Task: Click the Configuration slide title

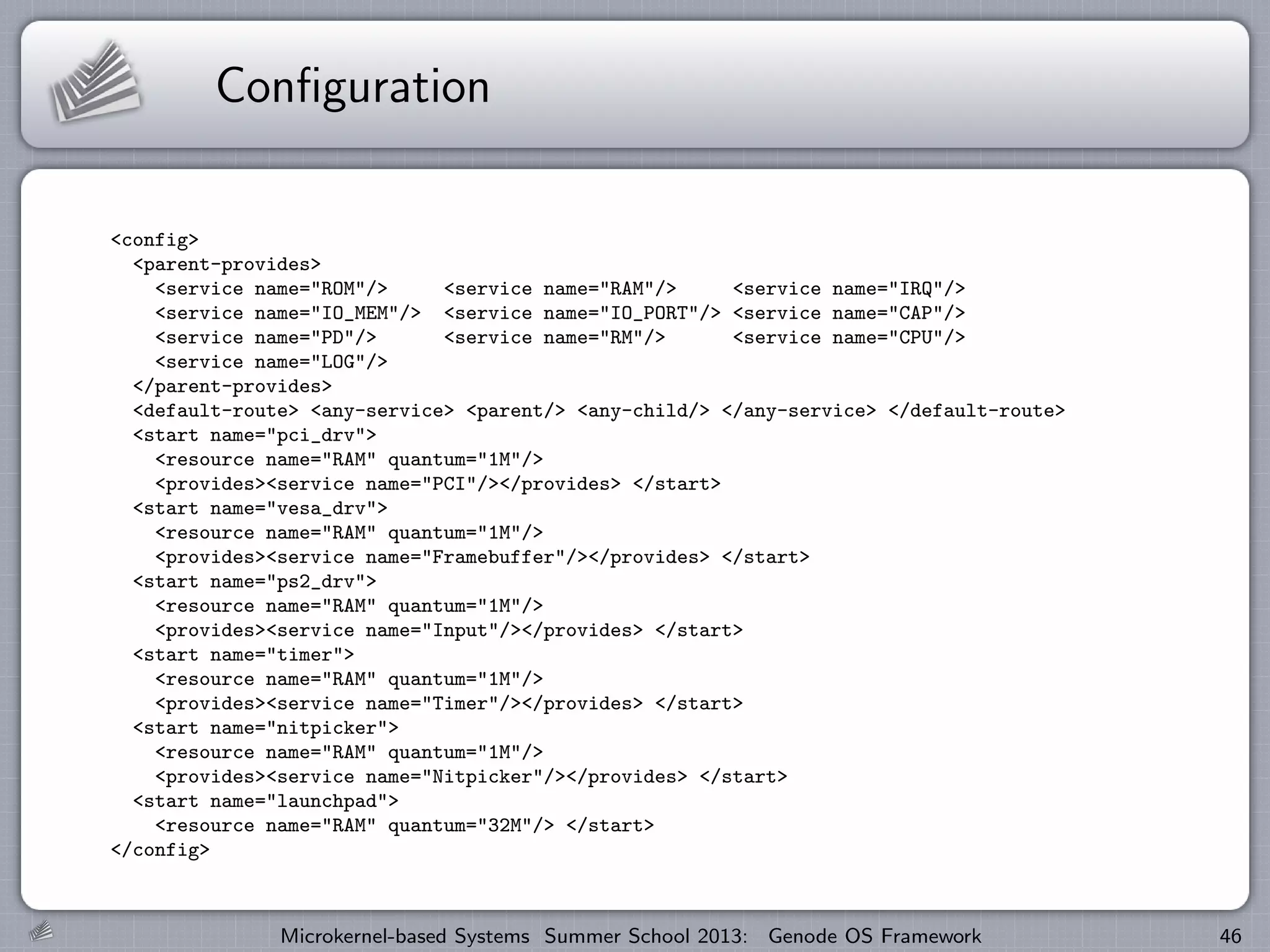Action: pyautogui.click(x=353, y=86)
